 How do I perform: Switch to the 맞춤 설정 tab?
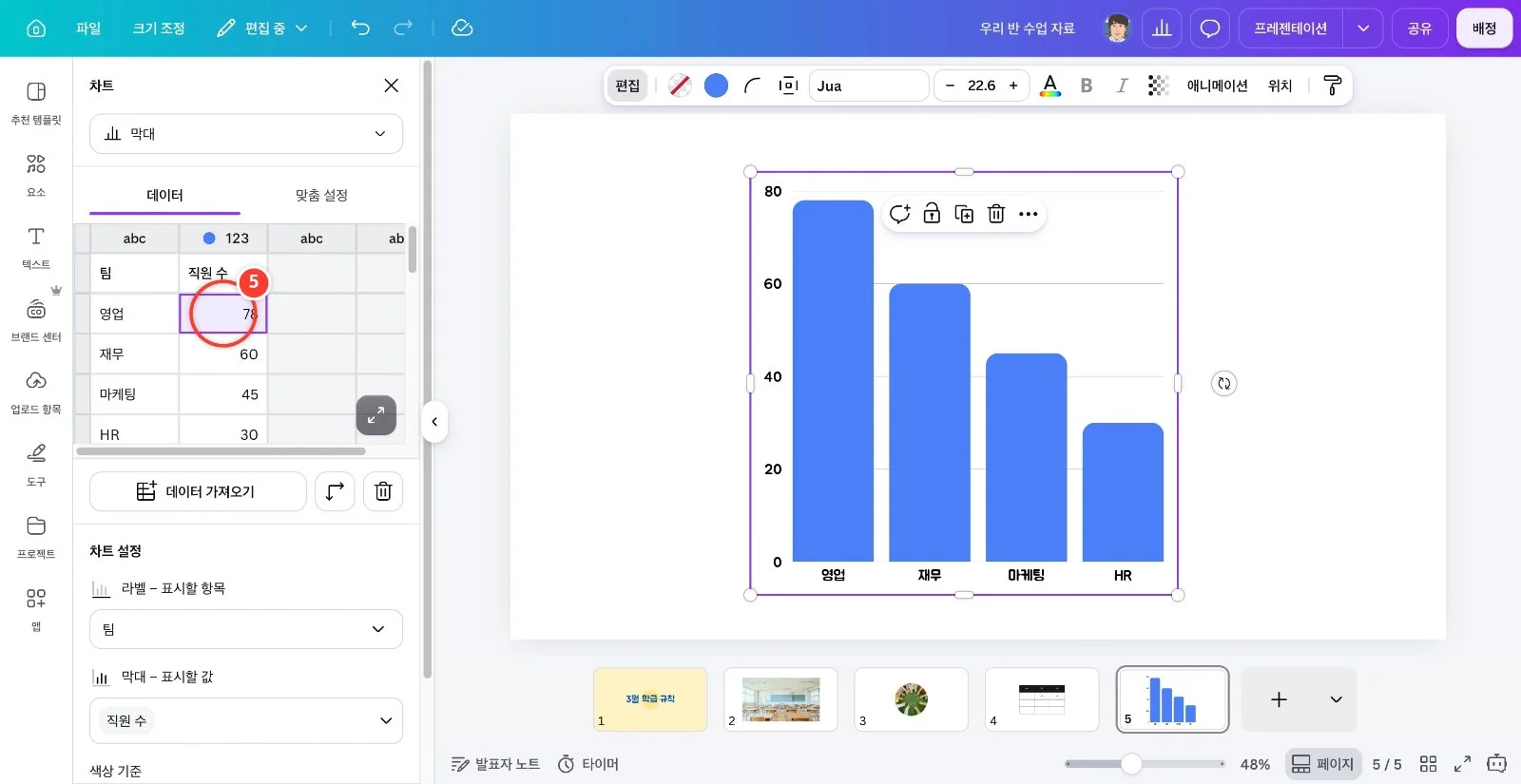pyautogui.click(x=321, y=195)
